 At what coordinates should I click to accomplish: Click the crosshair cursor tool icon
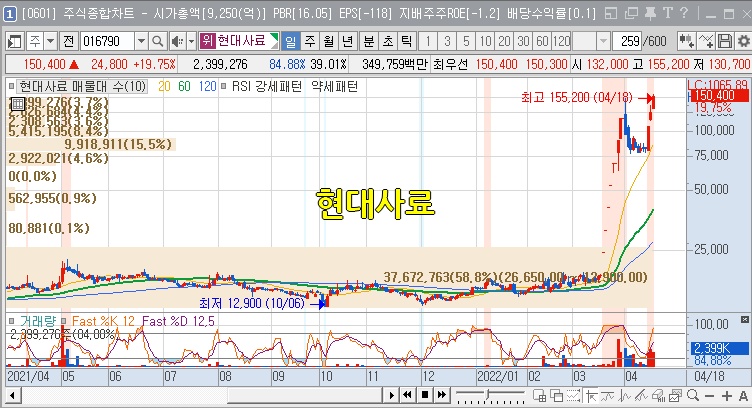[x=591, y=396]
